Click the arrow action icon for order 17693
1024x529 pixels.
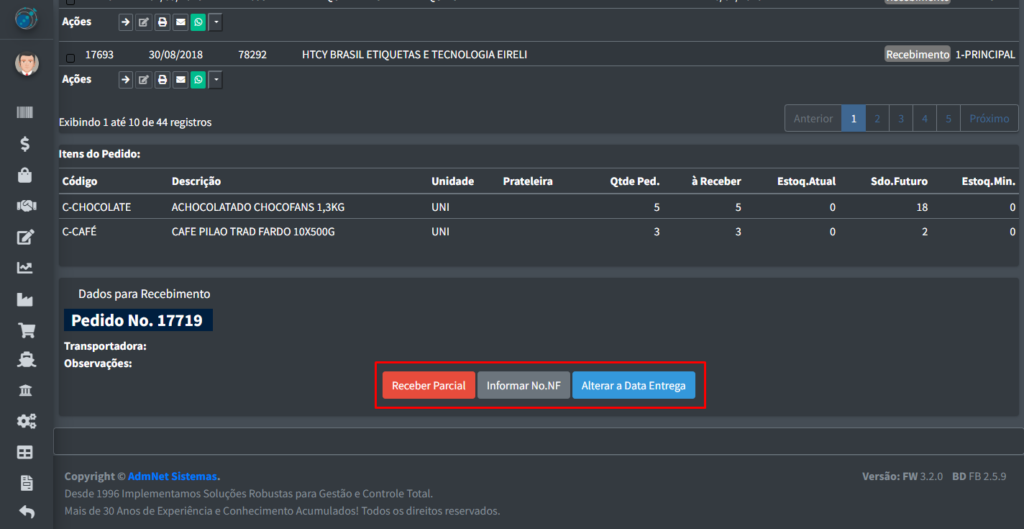126,80
